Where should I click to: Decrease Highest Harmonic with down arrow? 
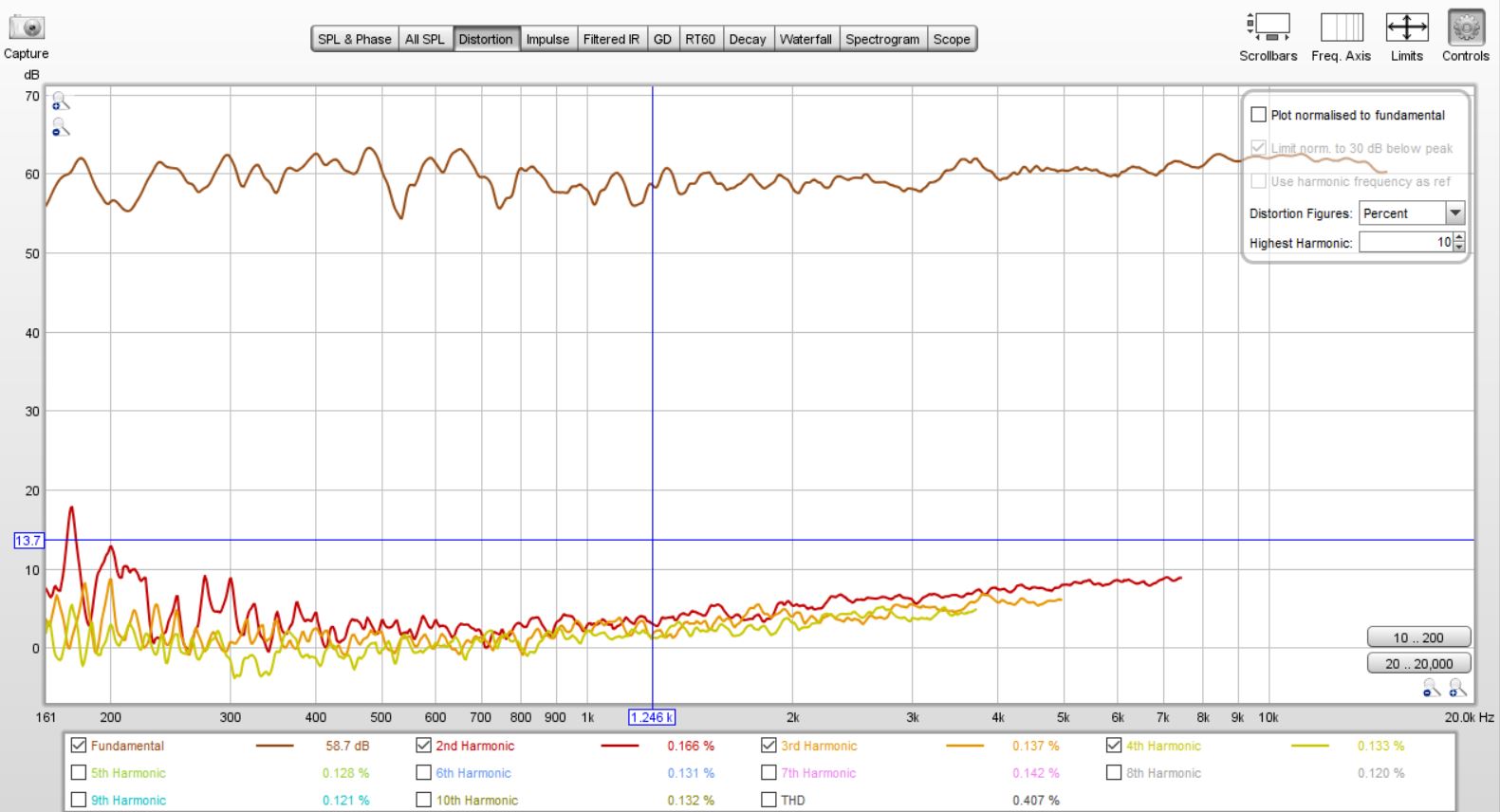[1459, 248]
